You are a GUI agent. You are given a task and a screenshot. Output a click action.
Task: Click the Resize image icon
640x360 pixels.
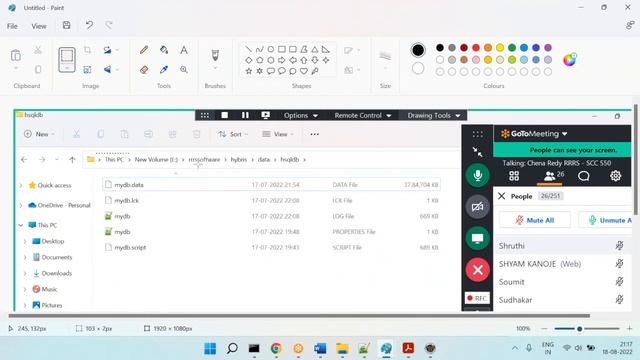click(x=87, y=70)
